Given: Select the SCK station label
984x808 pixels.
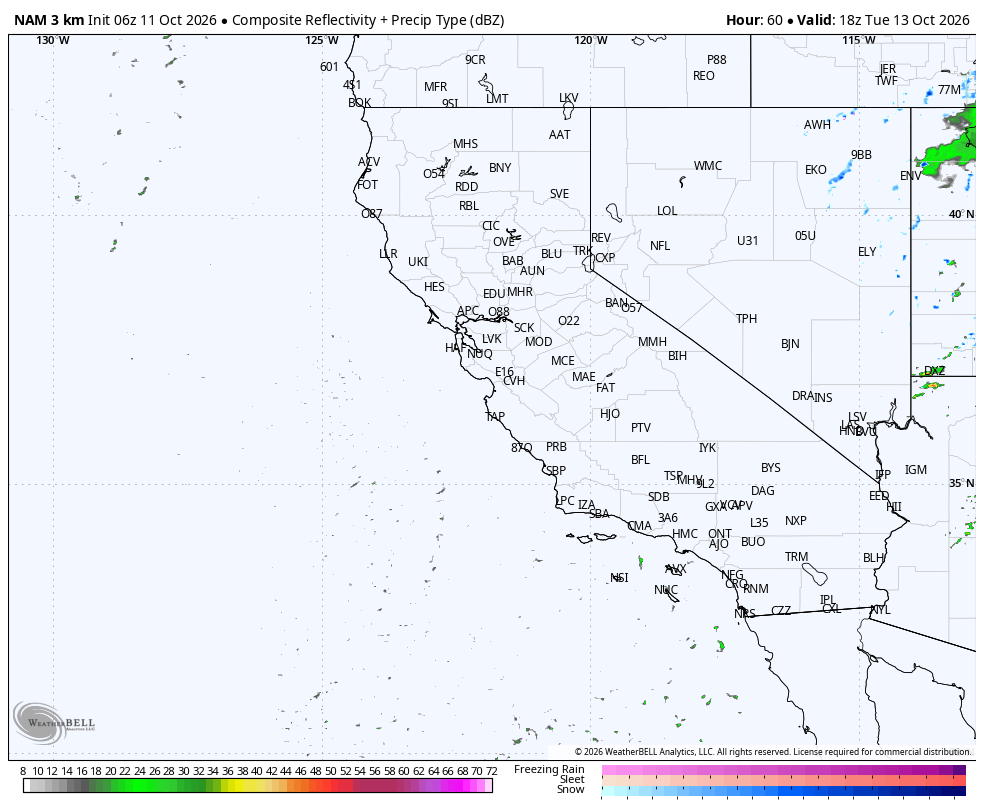Looking at the screenshot, I should [524, 328].
